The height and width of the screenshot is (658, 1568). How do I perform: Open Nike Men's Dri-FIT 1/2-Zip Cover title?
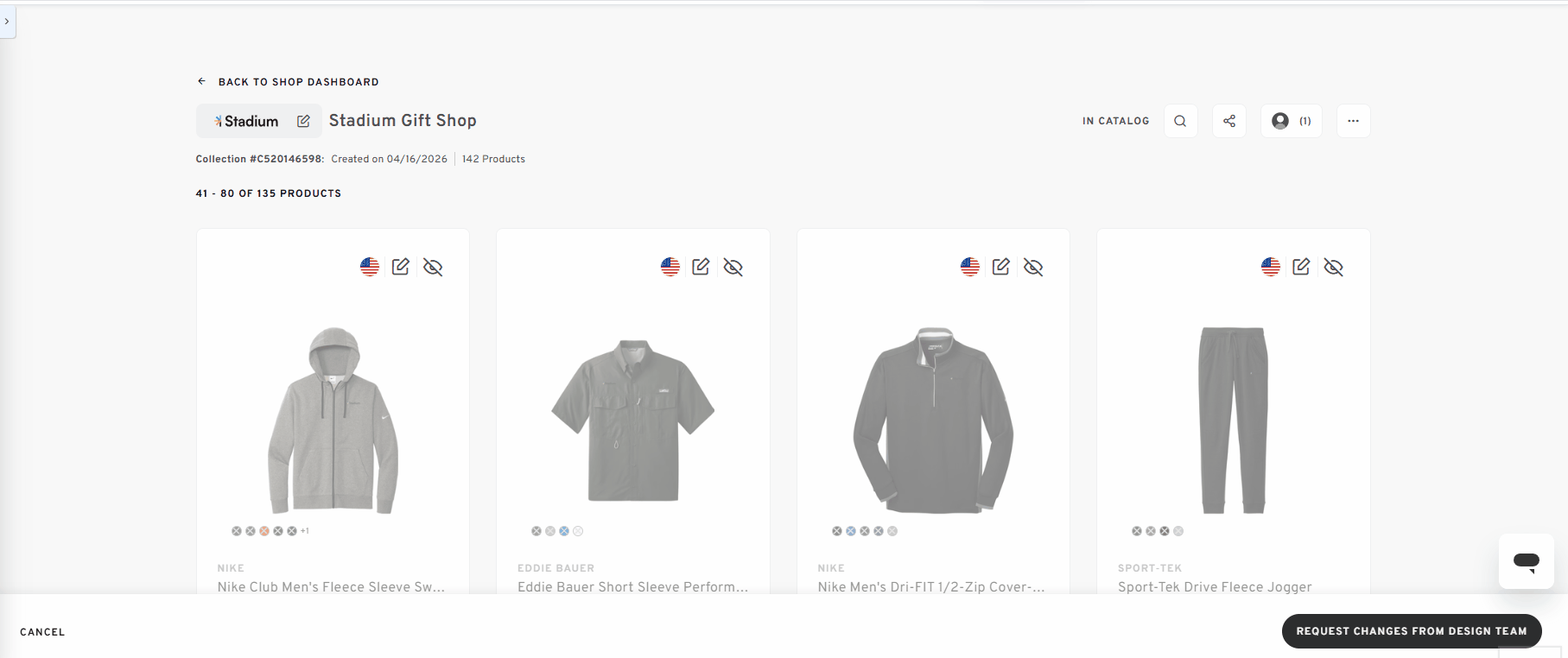[x=931, y=587]
